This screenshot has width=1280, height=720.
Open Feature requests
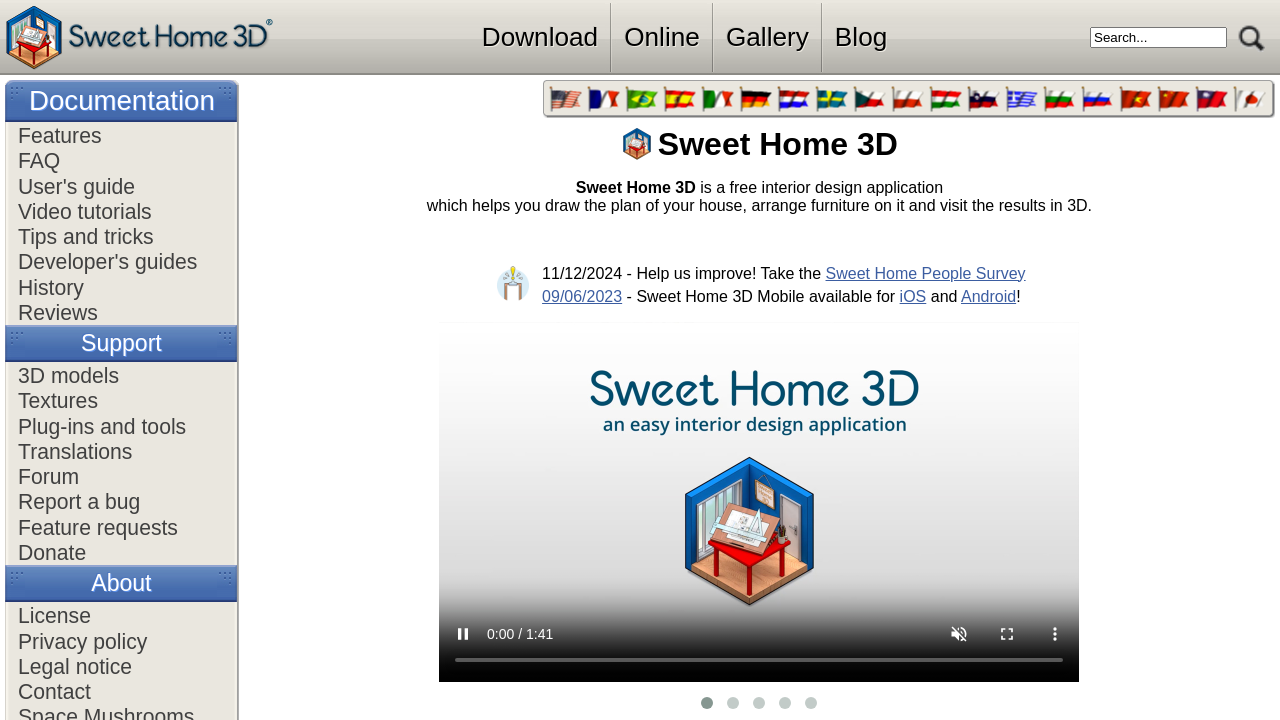click(98, 528)
